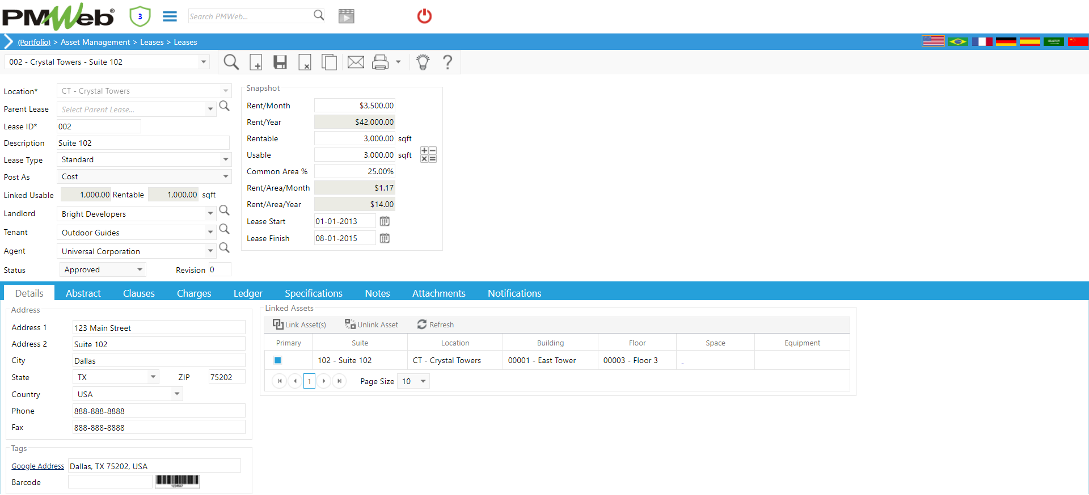Open the Status Approved dropdown

(139, 269)
